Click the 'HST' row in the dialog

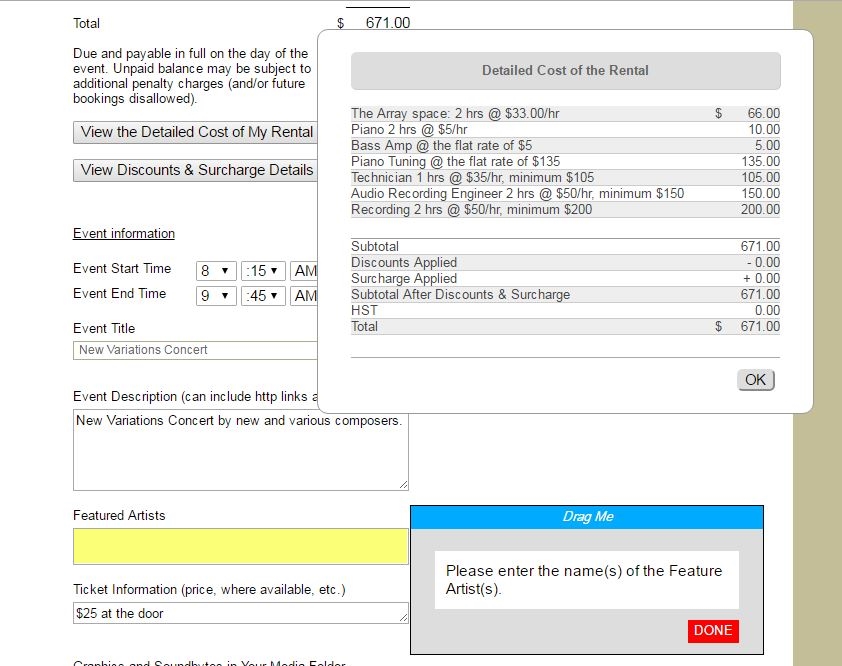565,310
